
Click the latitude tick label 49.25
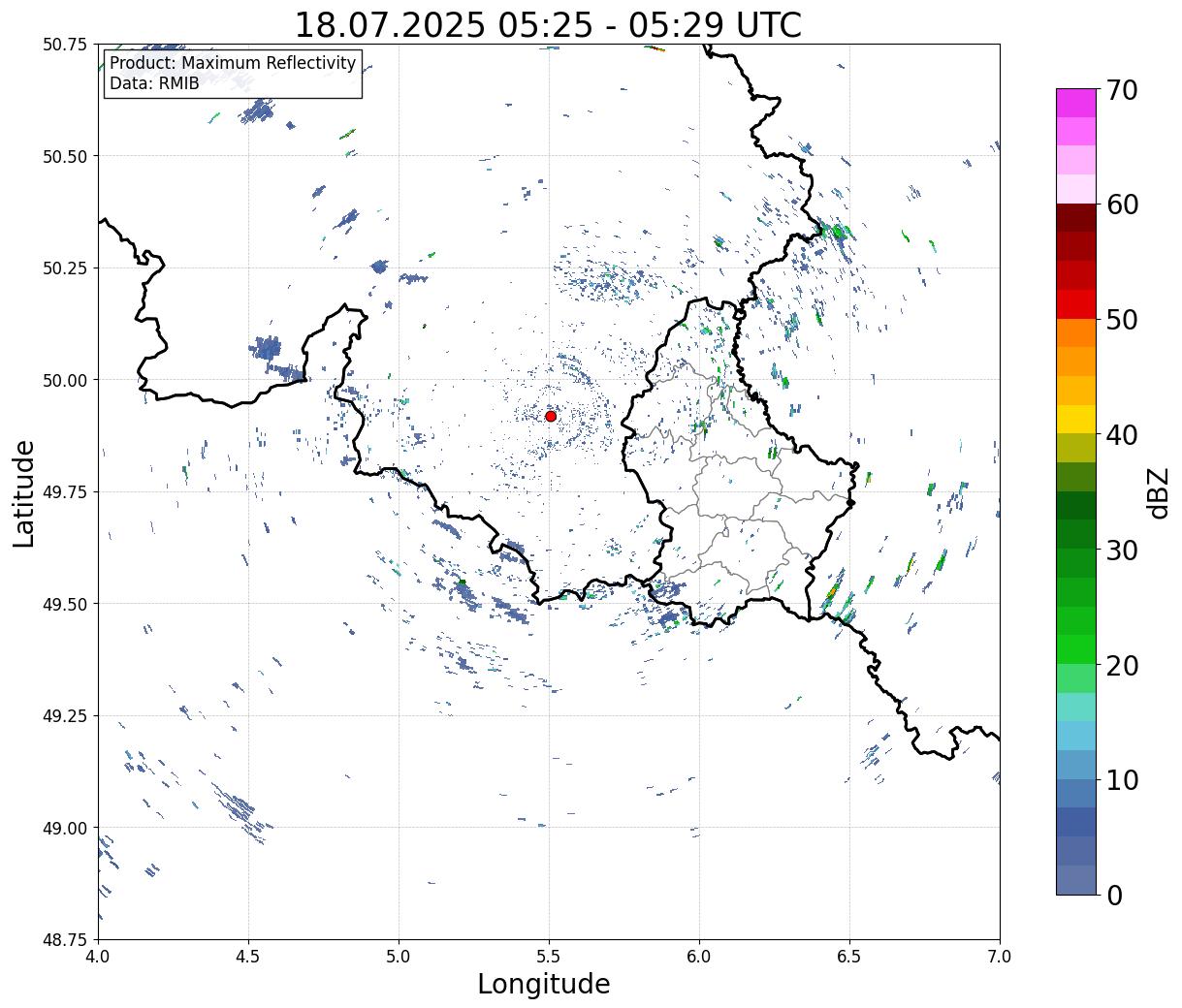click(x=65, y=716)
